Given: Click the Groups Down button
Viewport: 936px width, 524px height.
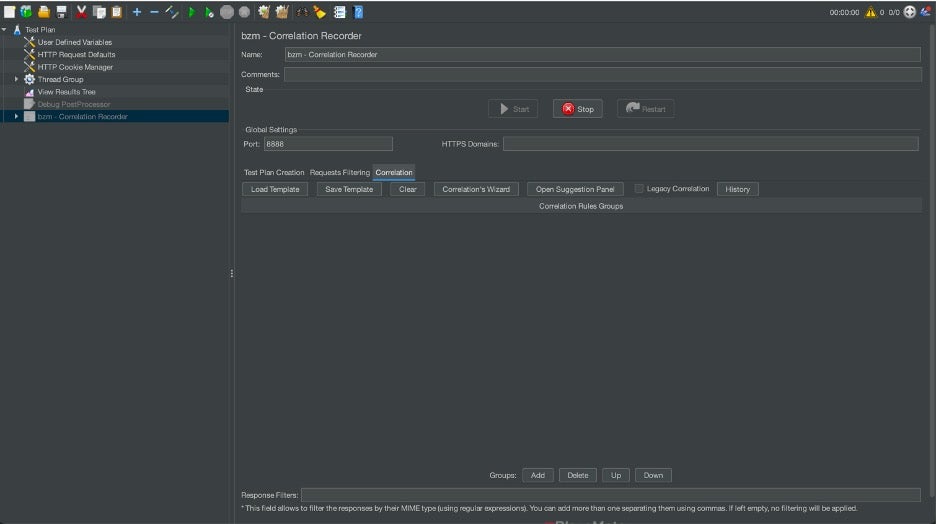Looking at the screenshot, I should 653,475.
